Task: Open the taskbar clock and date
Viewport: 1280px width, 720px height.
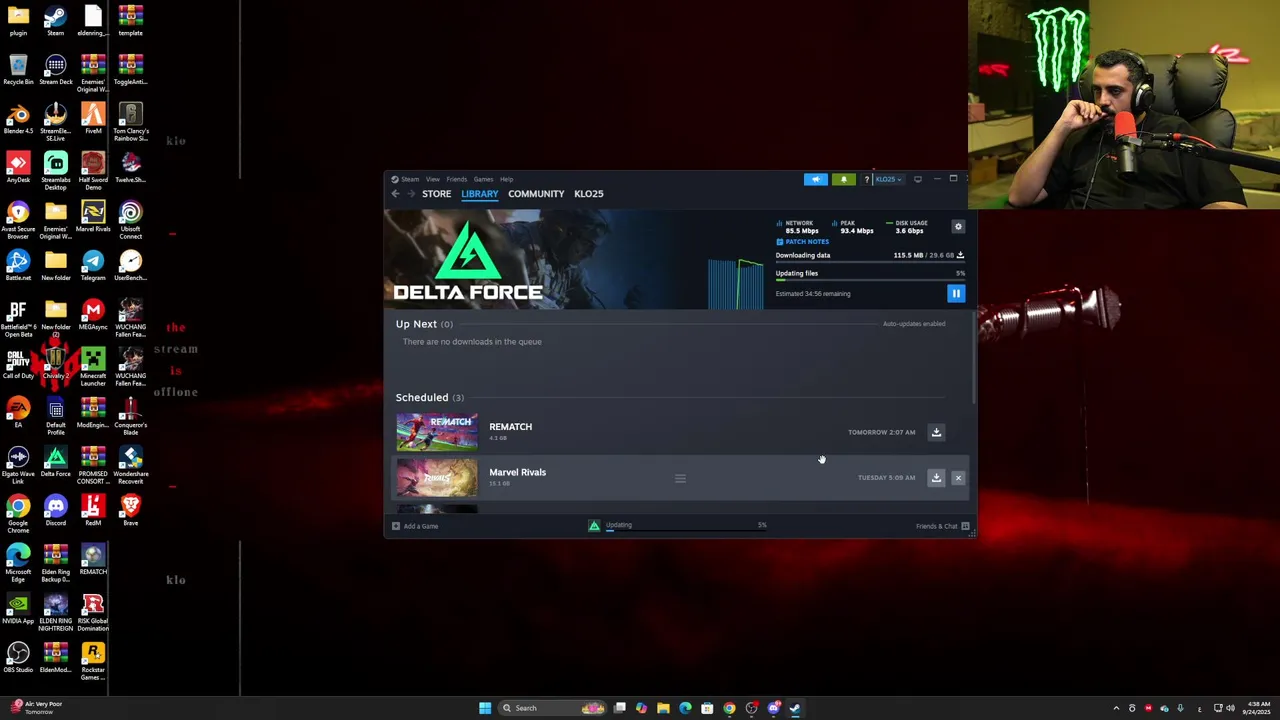Action: point(1256,708)
